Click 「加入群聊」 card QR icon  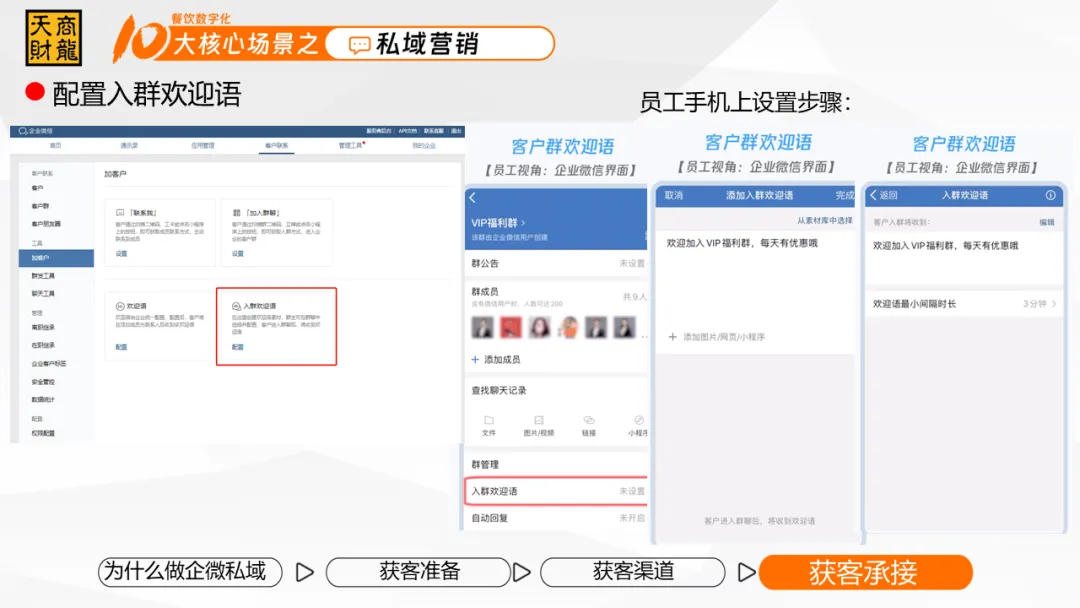click(236, 213)
